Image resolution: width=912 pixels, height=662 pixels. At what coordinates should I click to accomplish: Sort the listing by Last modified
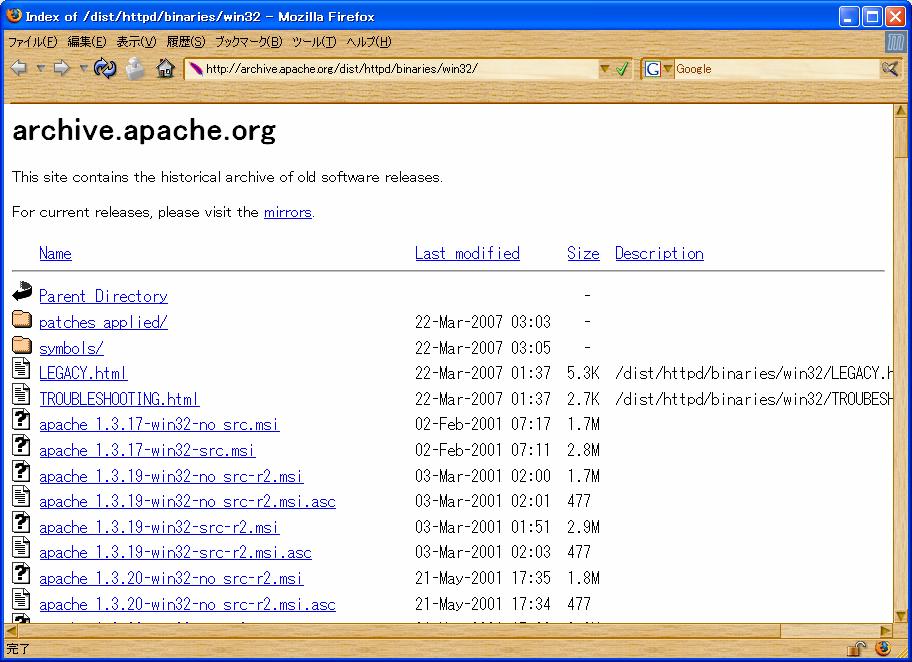(x=467, y=253)
